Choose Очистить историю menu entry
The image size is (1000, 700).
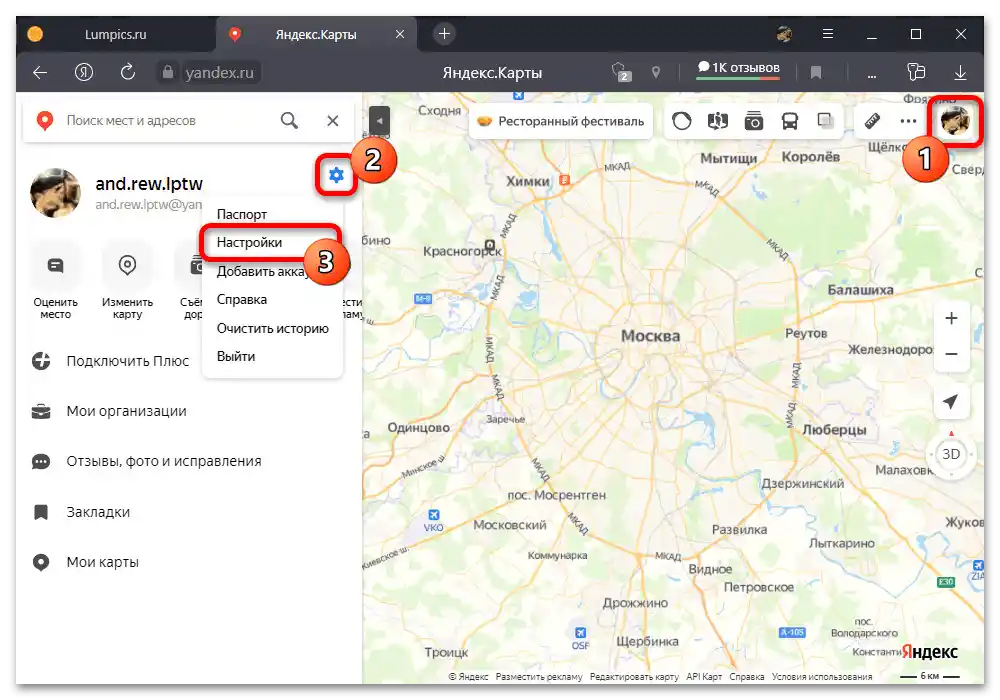pyautogui.click(x=272, y=328)
